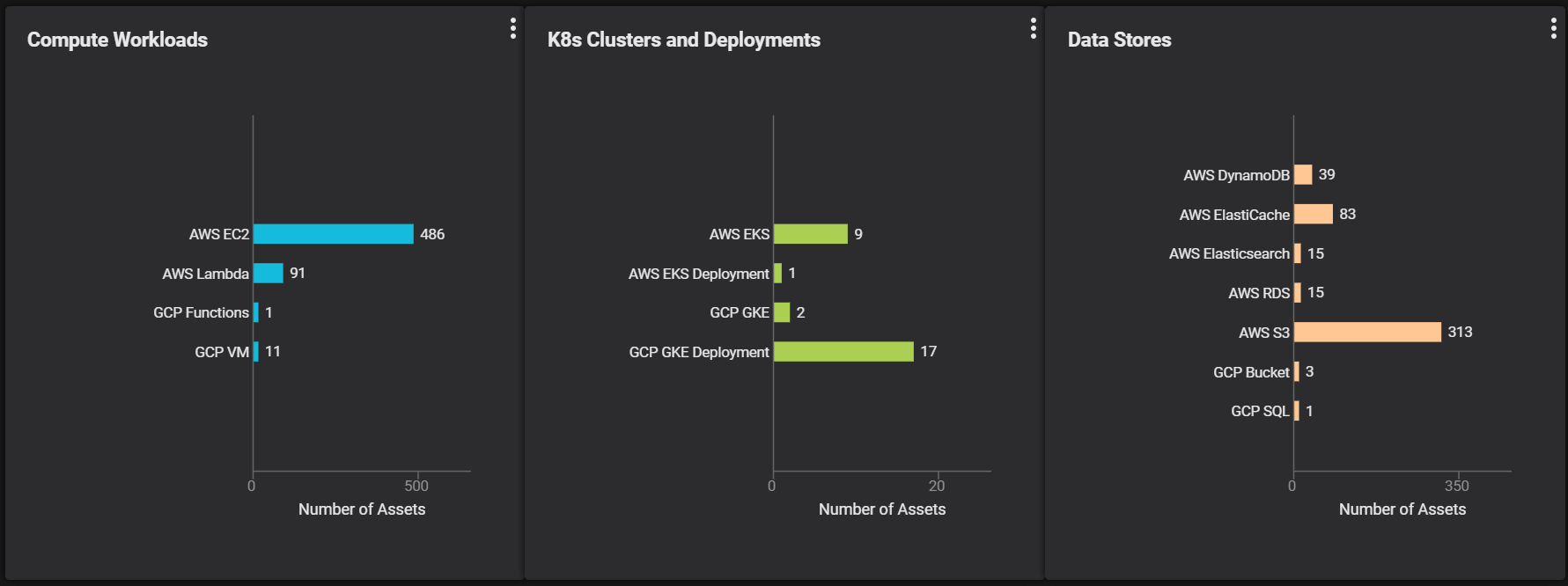The image size is (1568, 586).
Task: Click the AWS S3 bar showing 313
Action: pyautogui.click(x=1367, y=332)
